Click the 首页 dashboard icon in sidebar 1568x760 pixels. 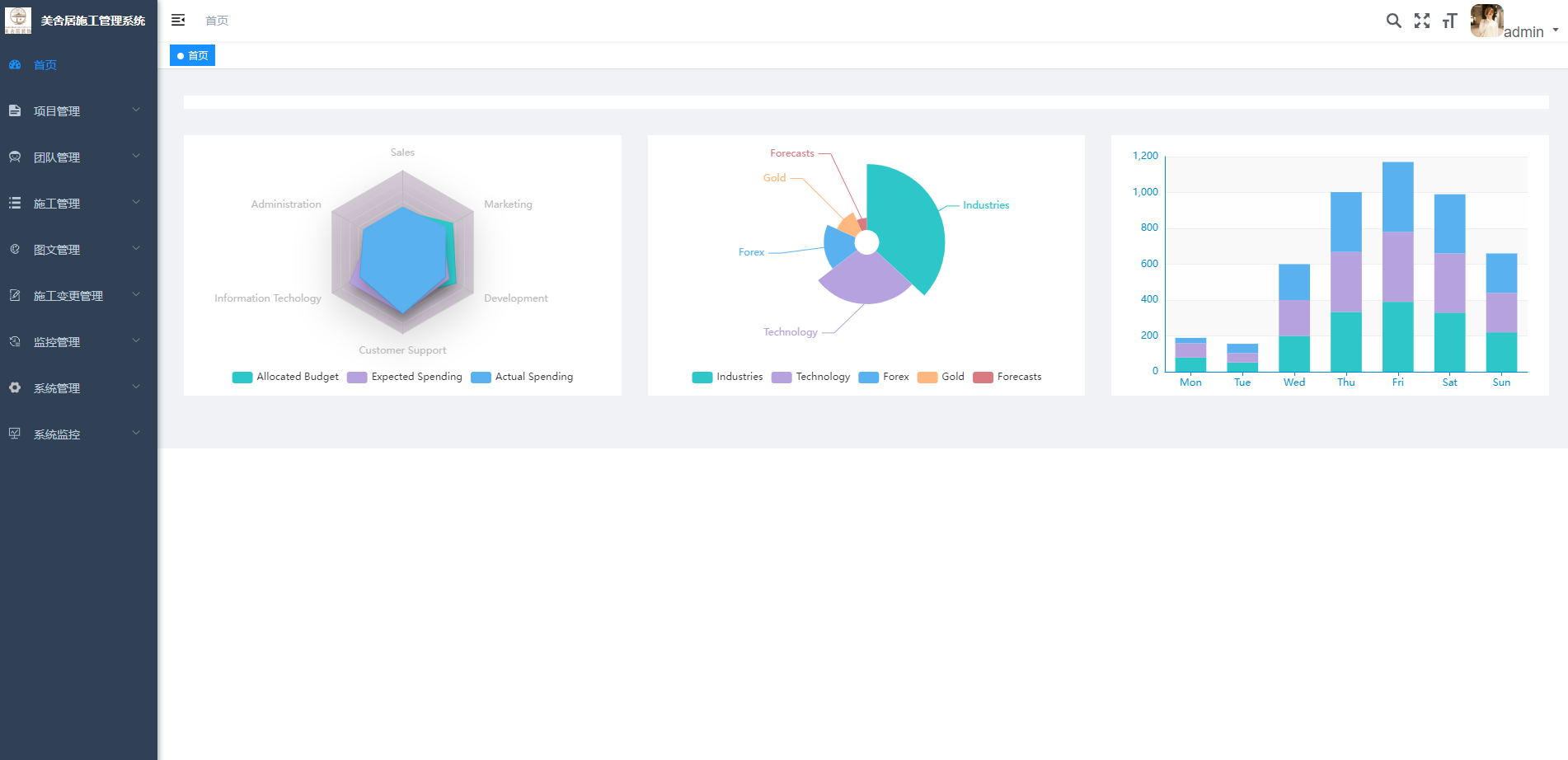[15, 64]
